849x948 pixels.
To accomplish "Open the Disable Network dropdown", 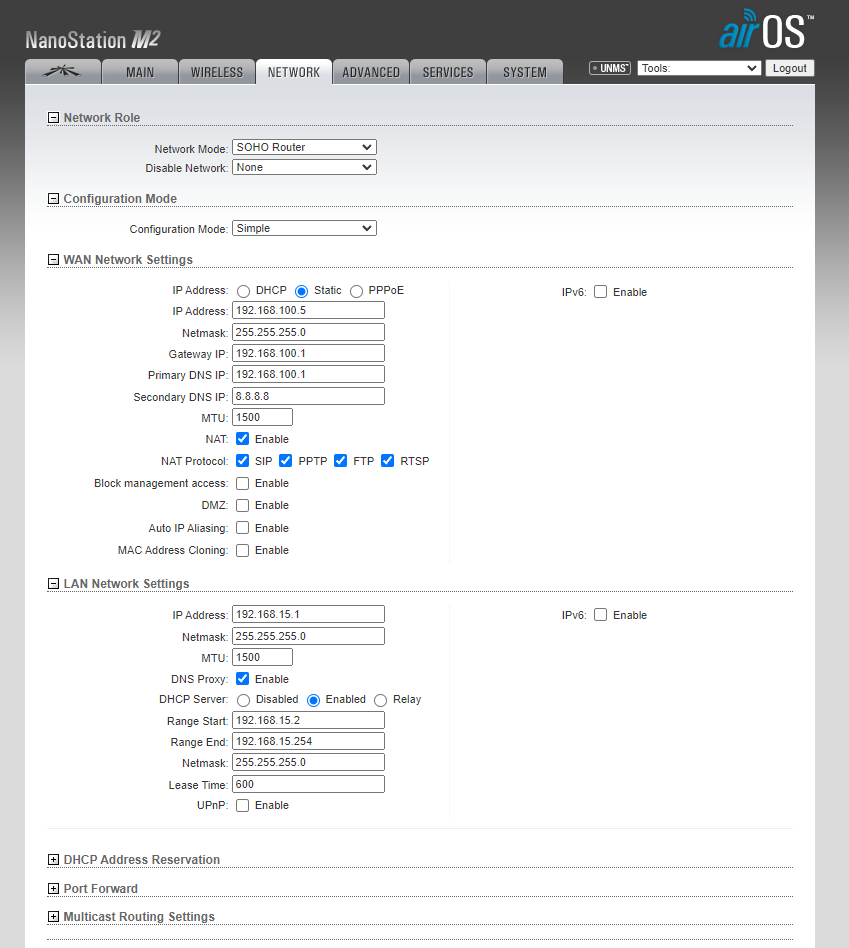I will point(304,167).
